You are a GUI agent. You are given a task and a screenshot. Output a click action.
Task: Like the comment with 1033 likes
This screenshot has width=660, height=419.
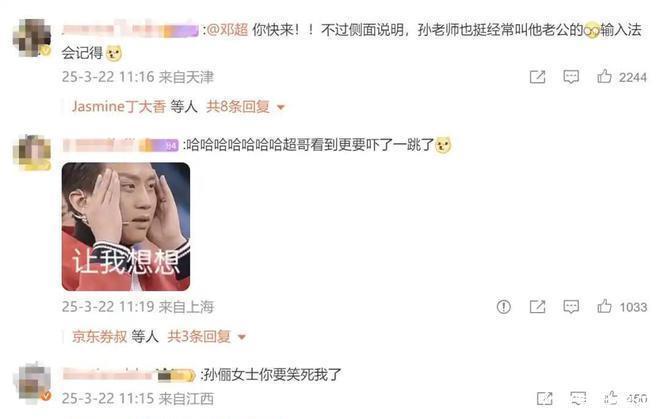604,306
